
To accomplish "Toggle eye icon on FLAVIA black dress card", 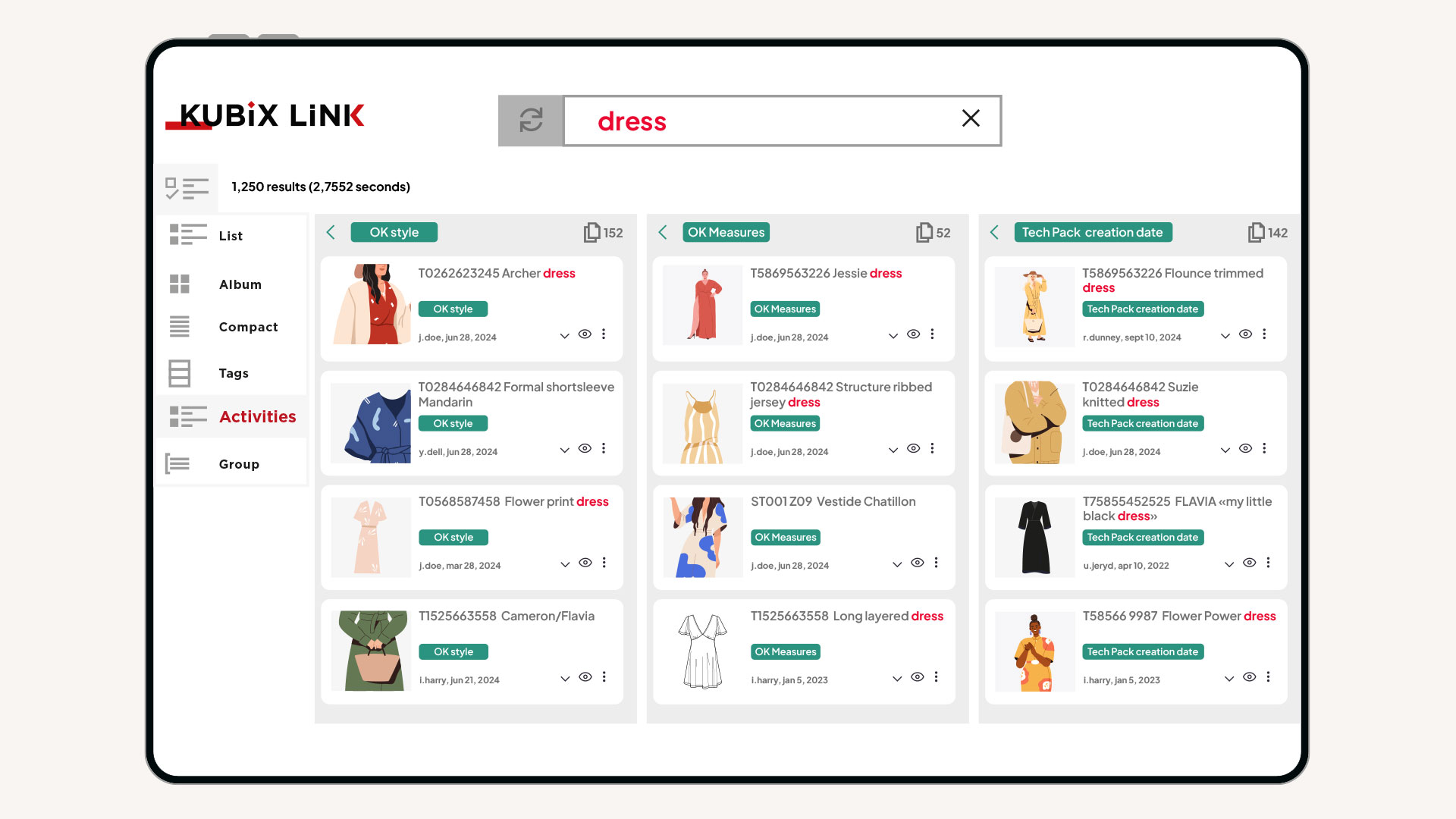I will click(x=1249, y=563).
